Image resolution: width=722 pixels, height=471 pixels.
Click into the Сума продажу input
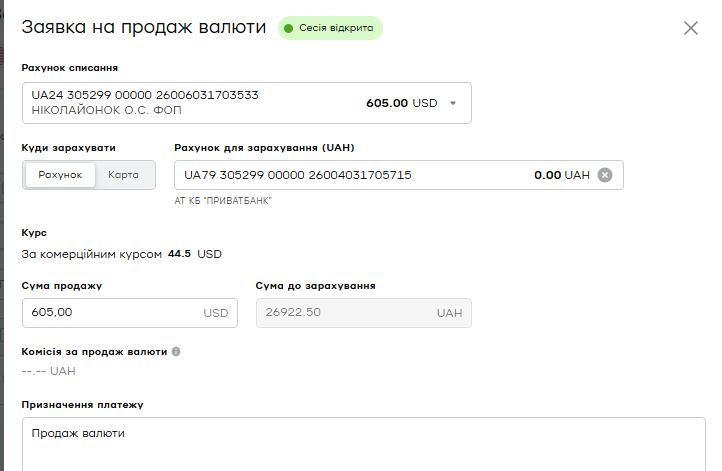coord(130,313)
